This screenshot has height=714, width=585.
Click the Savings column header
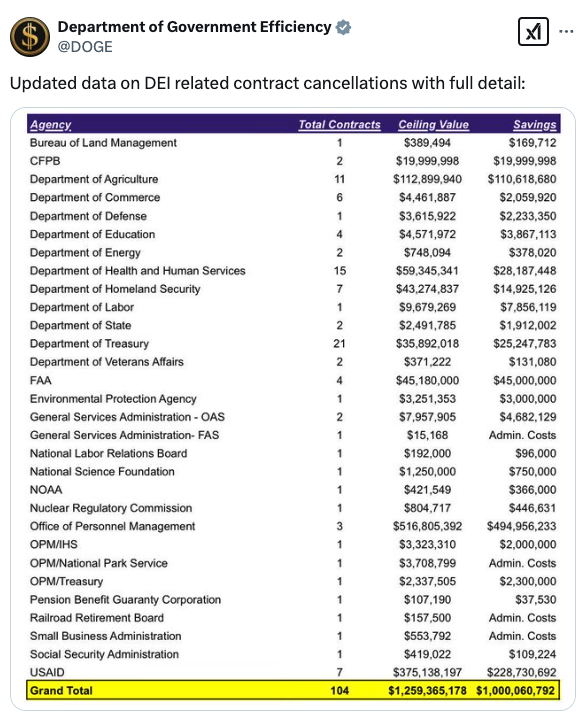coord(534,124)
